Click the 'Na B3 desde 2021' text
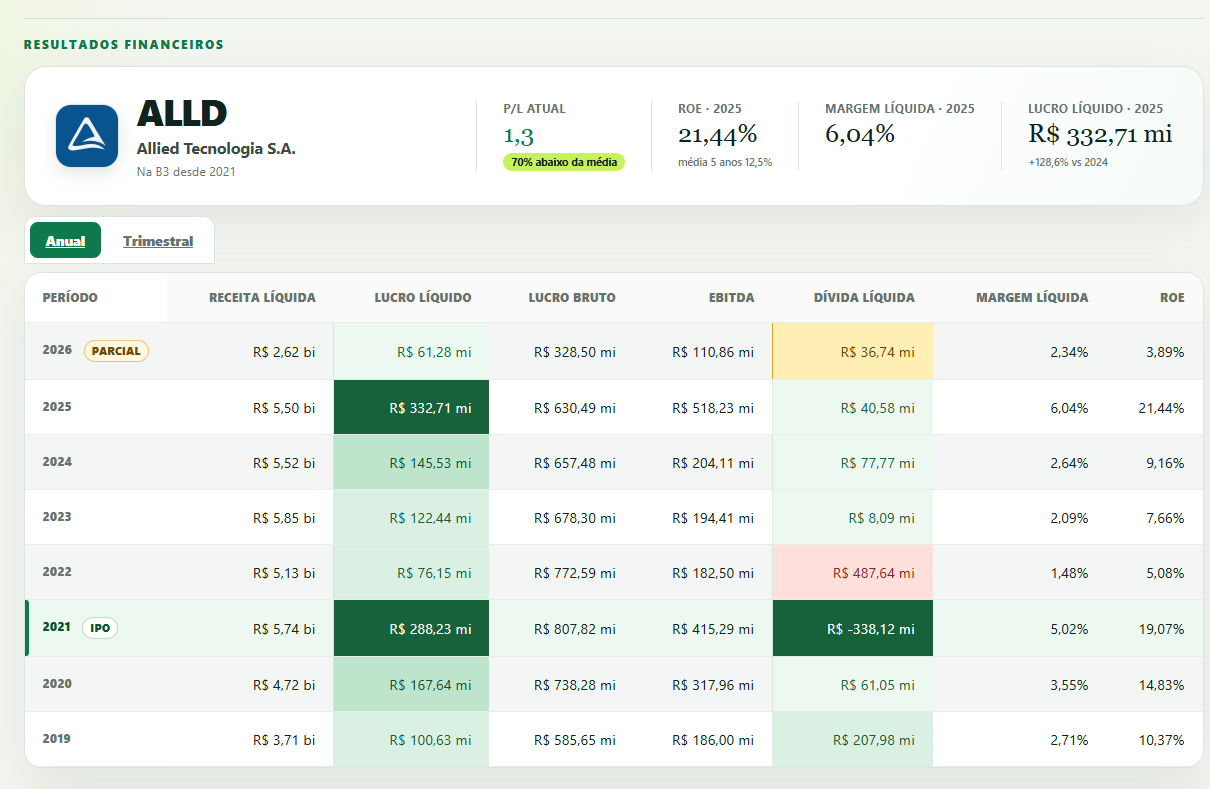 [186, 172]
